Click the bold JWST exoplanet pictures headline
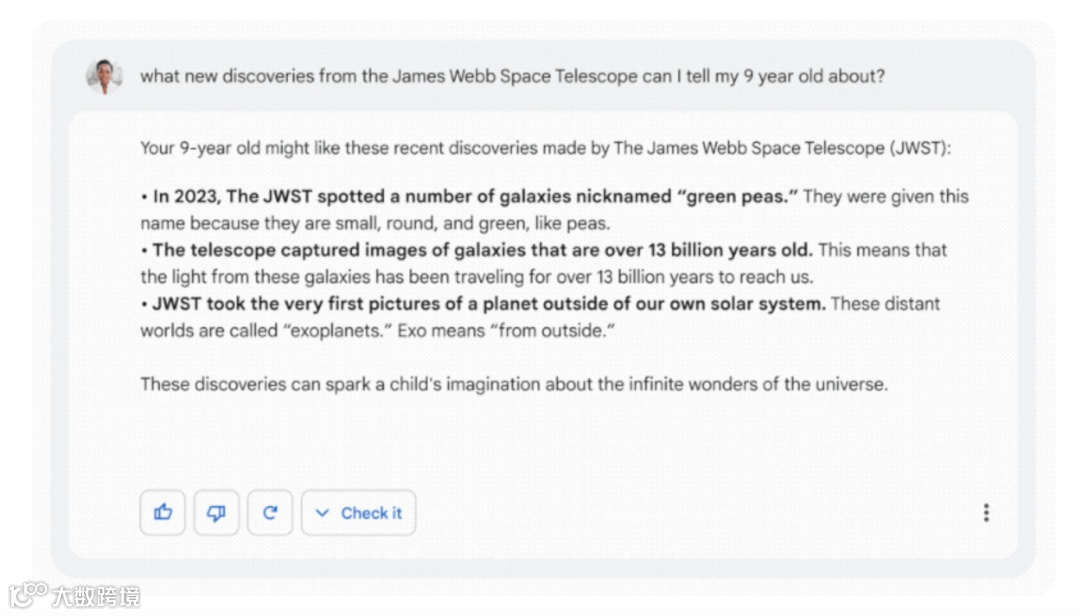This screenshot has width=1080, height=616. 483,304
